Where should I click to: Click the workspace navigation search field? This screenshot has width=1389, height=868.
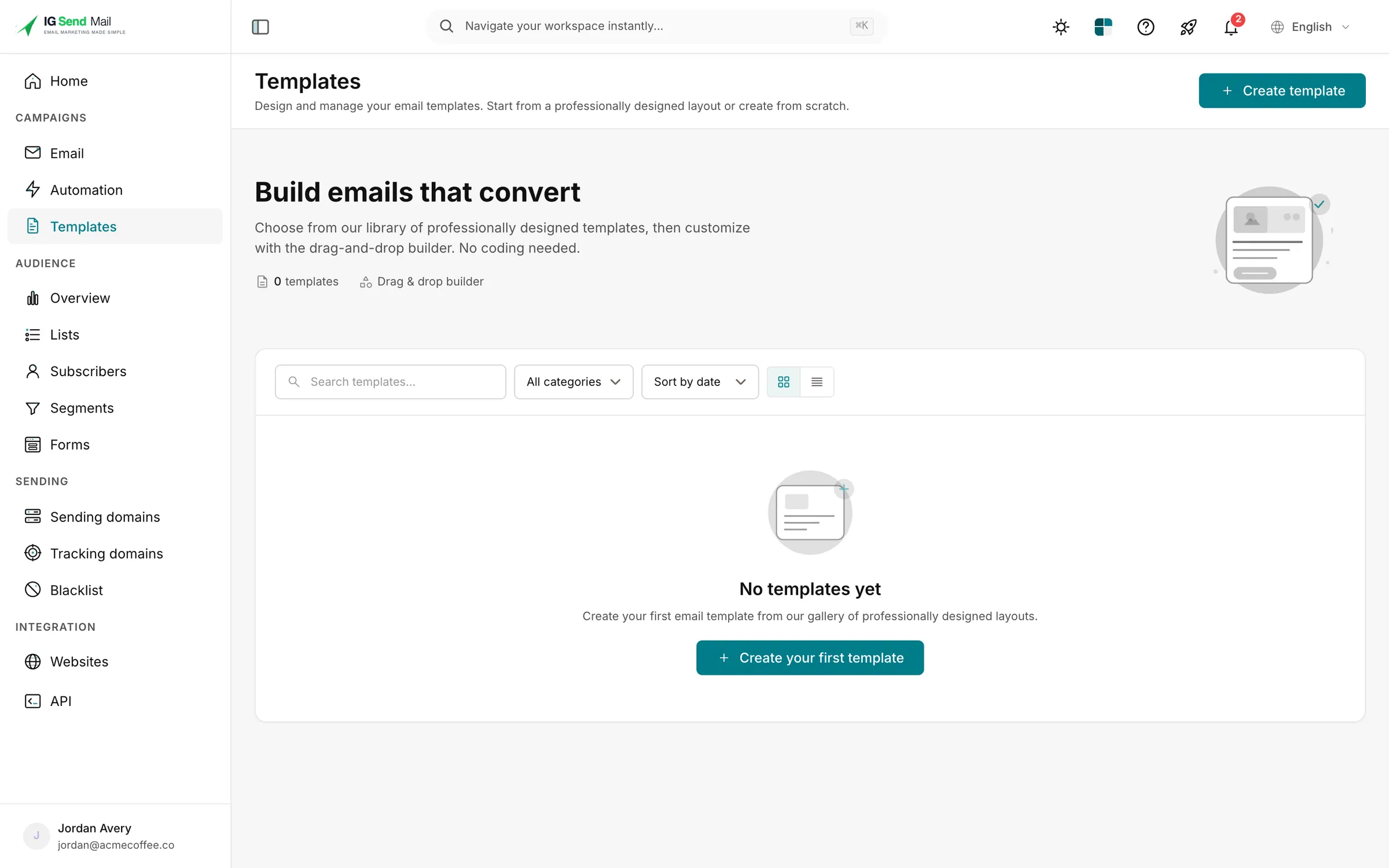tap(656, 26)
